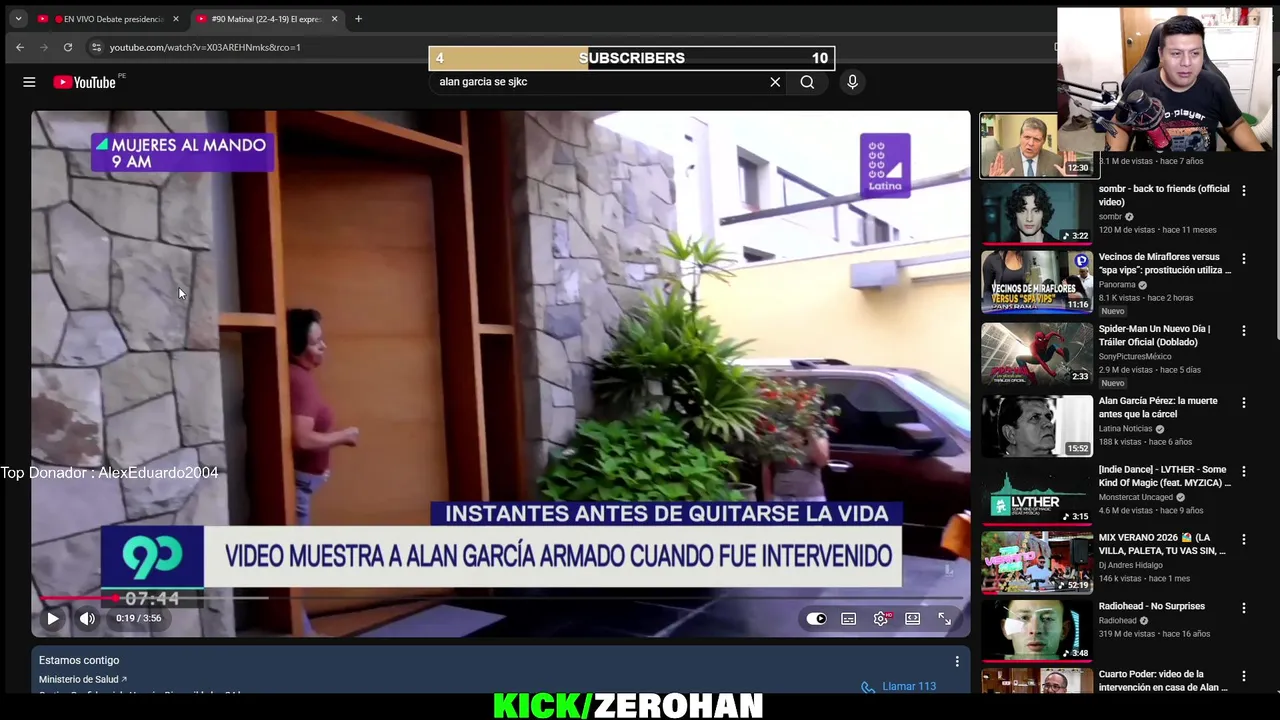Open the menu for the Cuarto Poder video
The height and width of the screenshot is (720, 1280).
[x=1244, y=675]
